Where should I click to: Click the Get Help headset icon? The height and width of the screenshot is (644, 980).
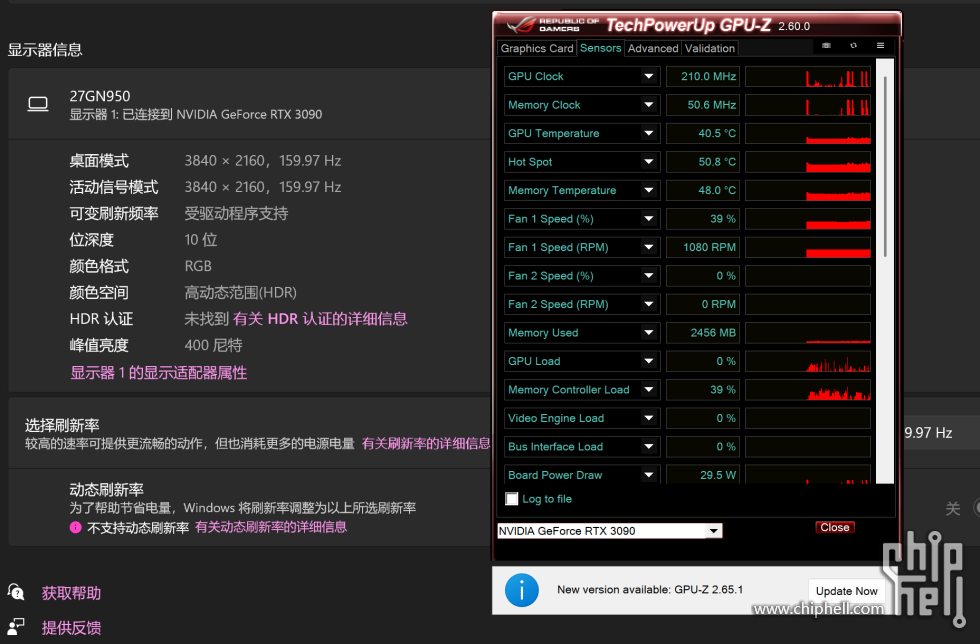[16, 591]
